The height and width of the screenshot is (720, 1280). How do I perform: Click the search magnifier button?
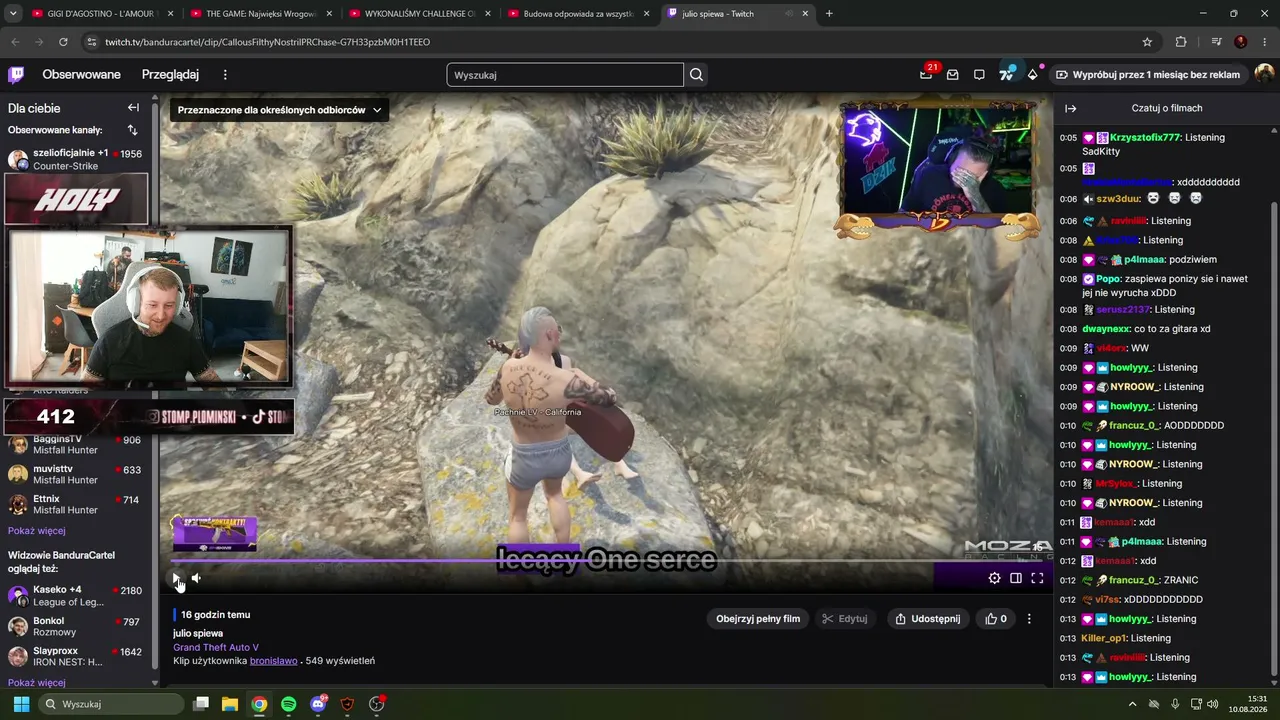(697, 75)
